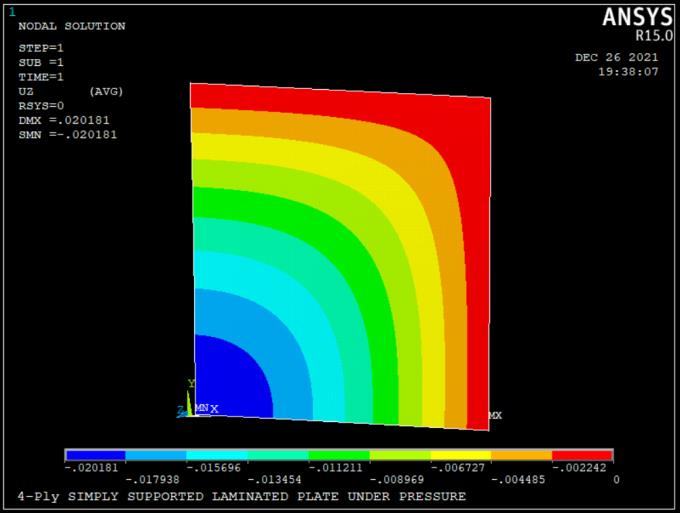680x513 pixels.
Task: Click the orange legend color segment
Action: [x=521, y=455]
